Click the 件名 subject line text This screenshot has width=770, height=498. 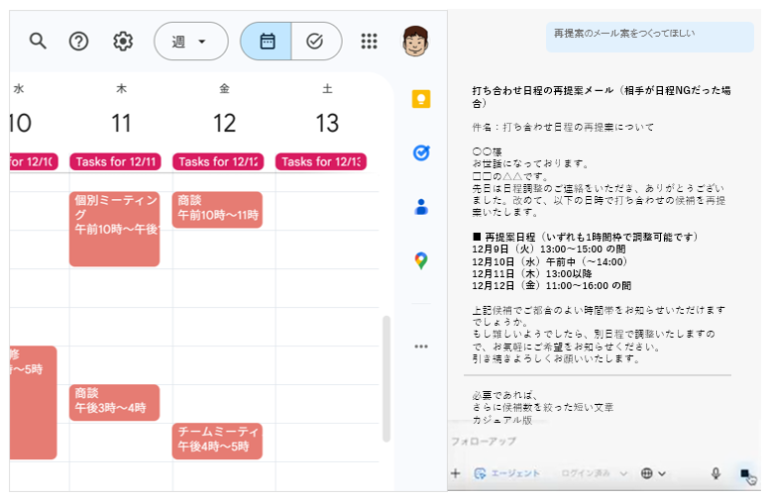point(563,127)
